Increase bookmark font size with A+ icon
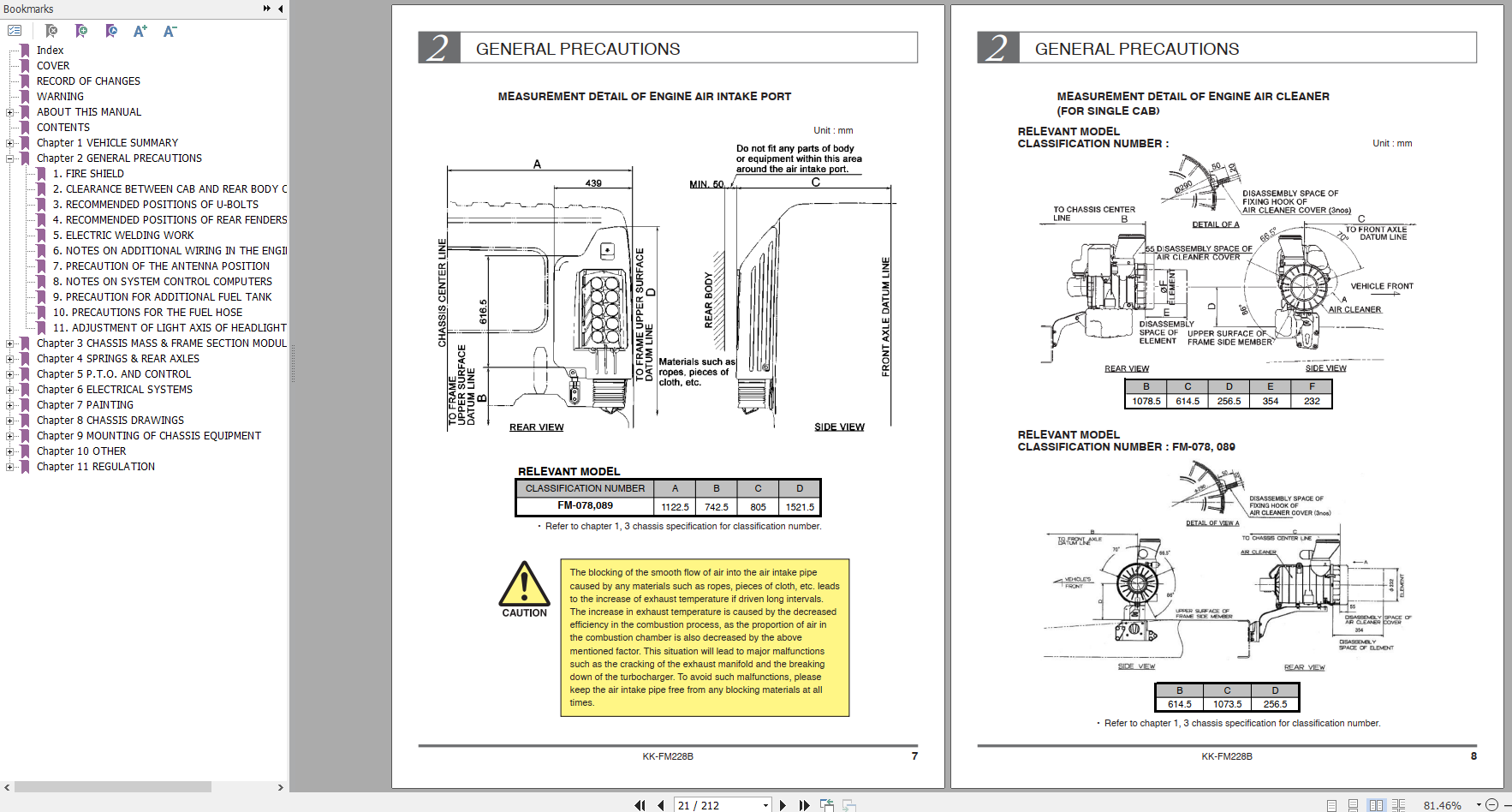This screenshot has width=1512, height=812. pyautogui.click(x=140, y=31)
